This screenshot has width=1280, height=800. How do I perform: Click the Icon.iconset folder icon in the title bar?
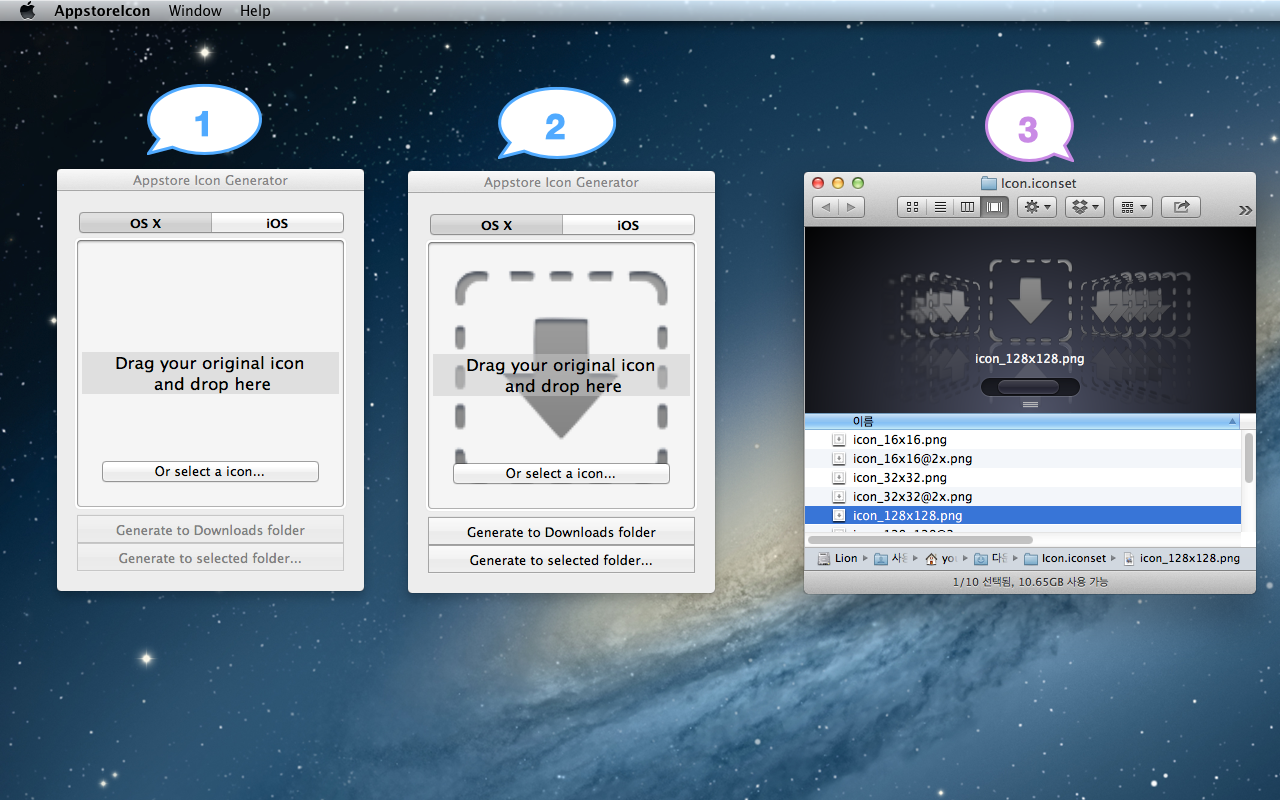point(989,183)
